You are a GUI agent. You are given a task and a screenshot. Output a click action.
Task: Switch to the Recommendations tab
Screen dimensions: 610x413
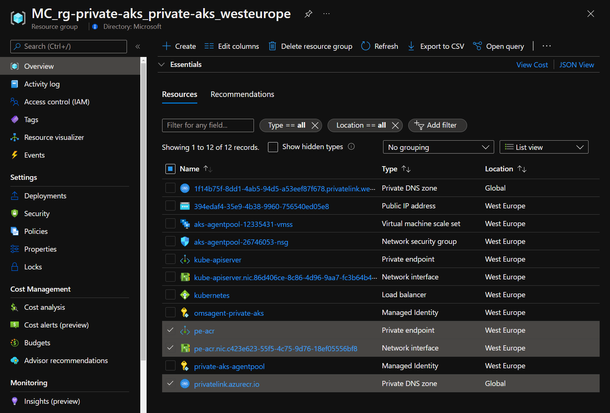coord(242,94)
